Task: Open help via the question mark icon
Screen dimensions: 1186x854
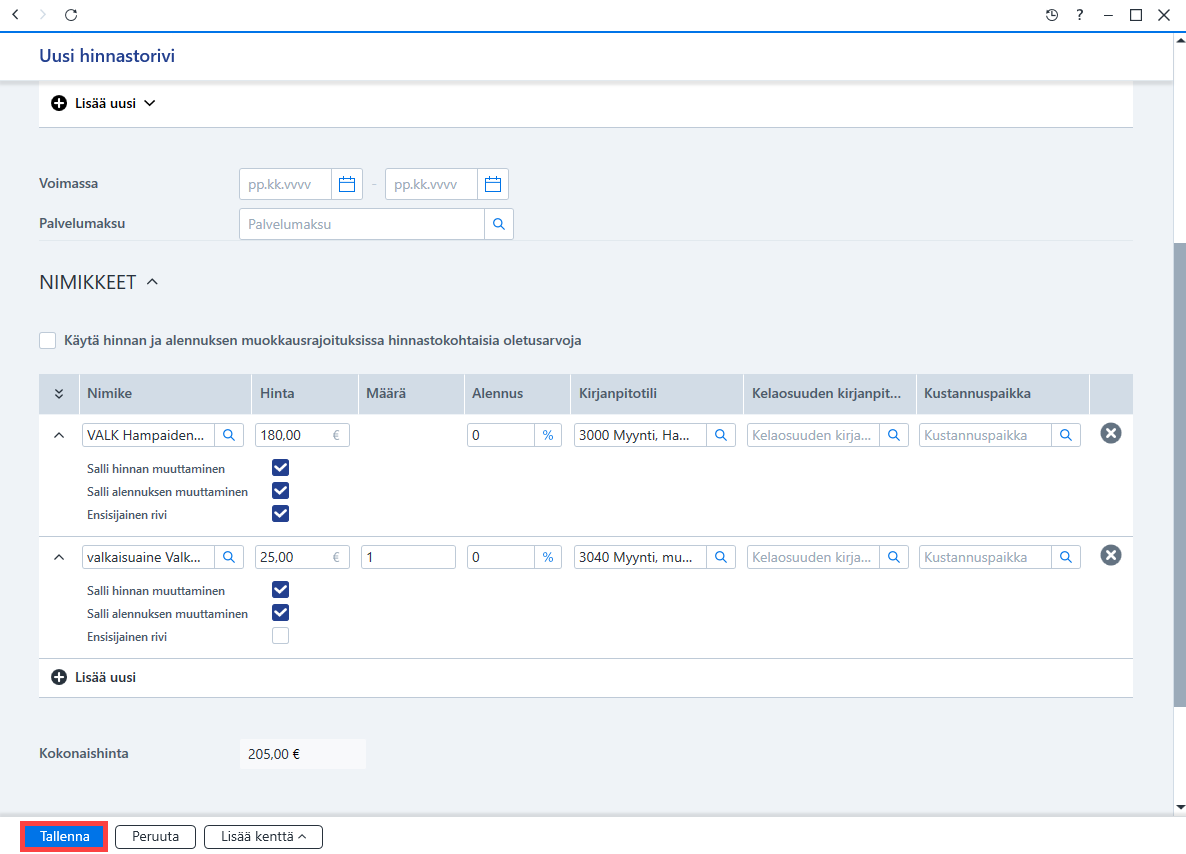Action: pos(1079,14)
